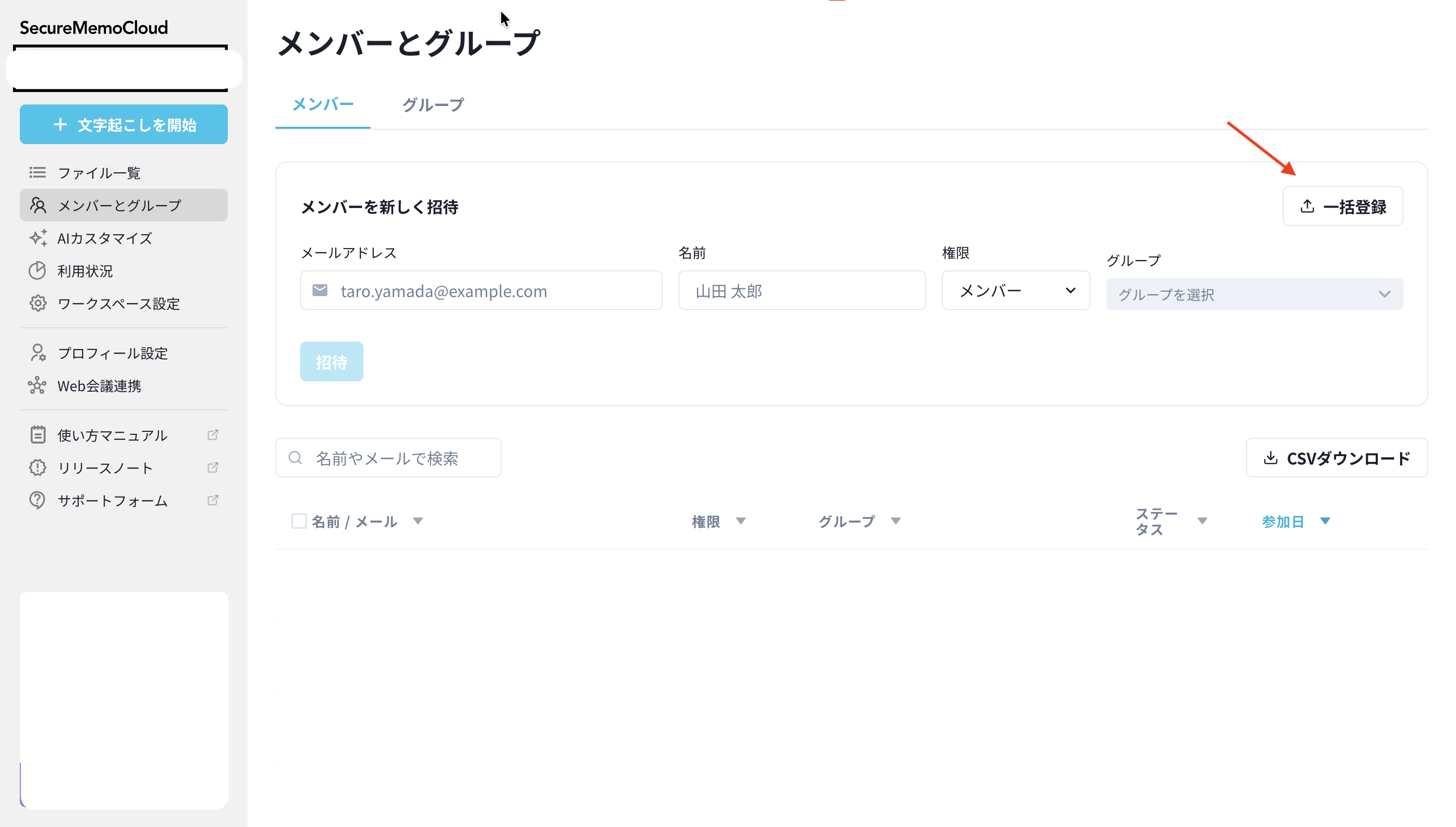
Task: Open the グループを選択 group selector
Action: click(x=1254, y=294)
